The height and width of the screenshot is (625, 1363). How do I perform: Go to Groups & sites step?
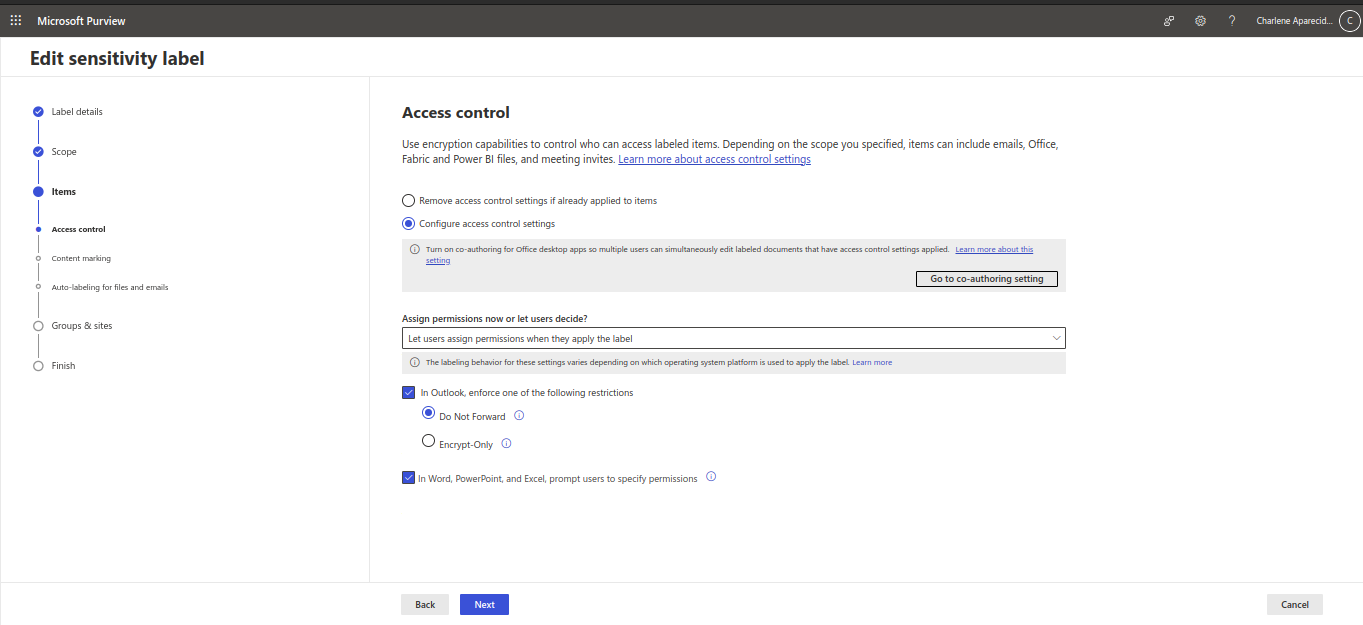click(x=82, y=325)
